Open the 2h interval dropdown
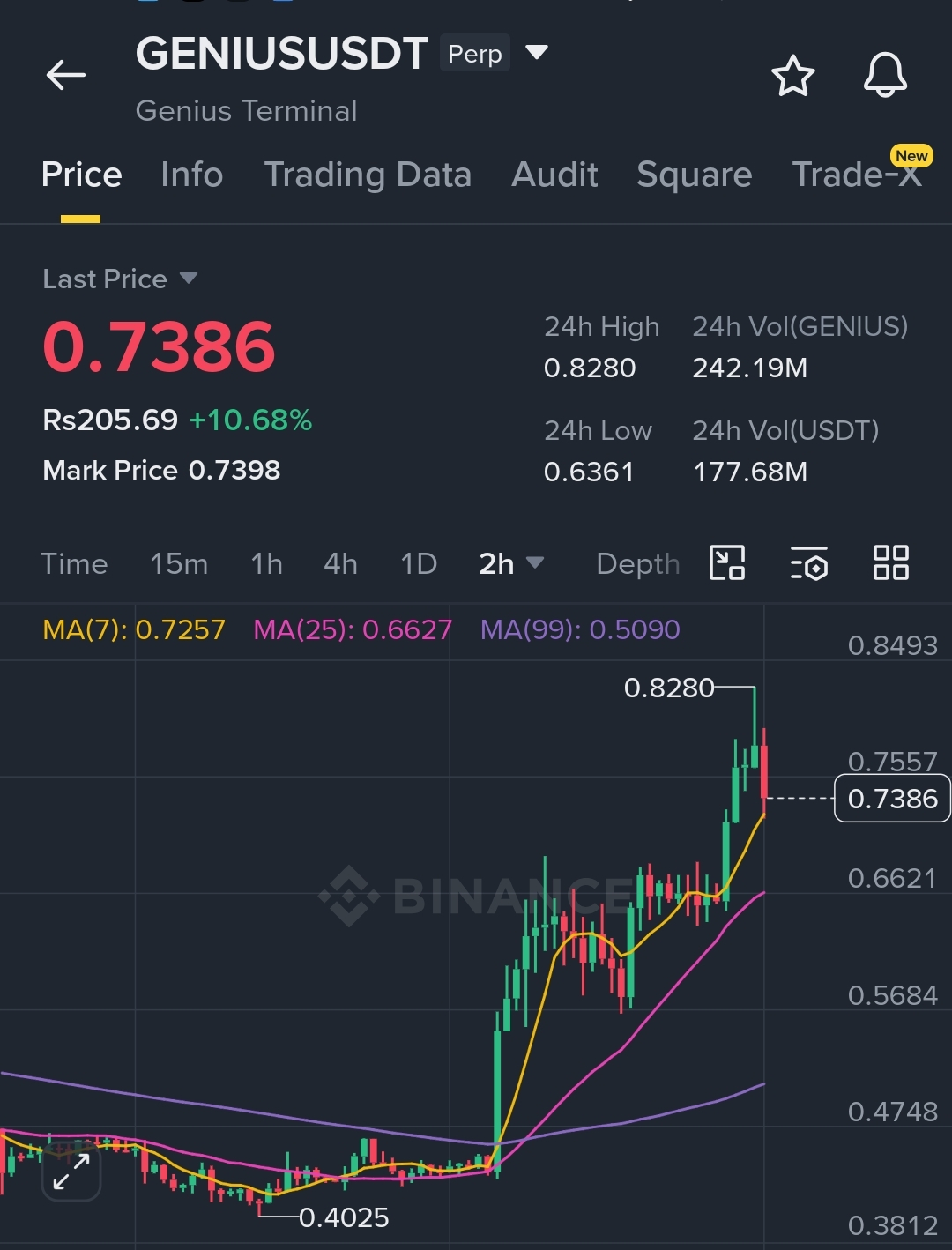This screenshot has width=952, height=1250. pyautogui.click(x=511, y=563)
